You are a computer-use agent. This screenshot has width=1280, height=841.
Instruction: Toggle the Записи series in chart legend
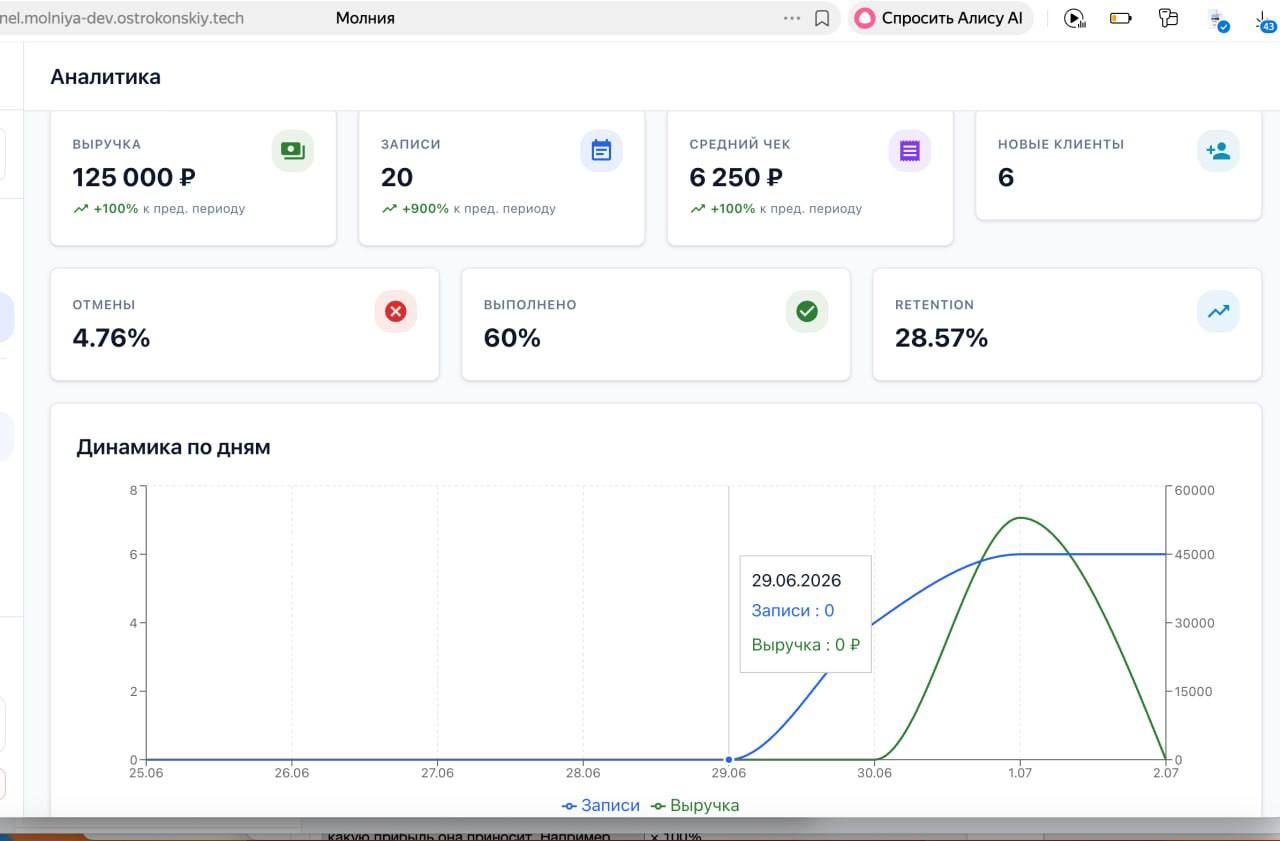coord(601,806)
